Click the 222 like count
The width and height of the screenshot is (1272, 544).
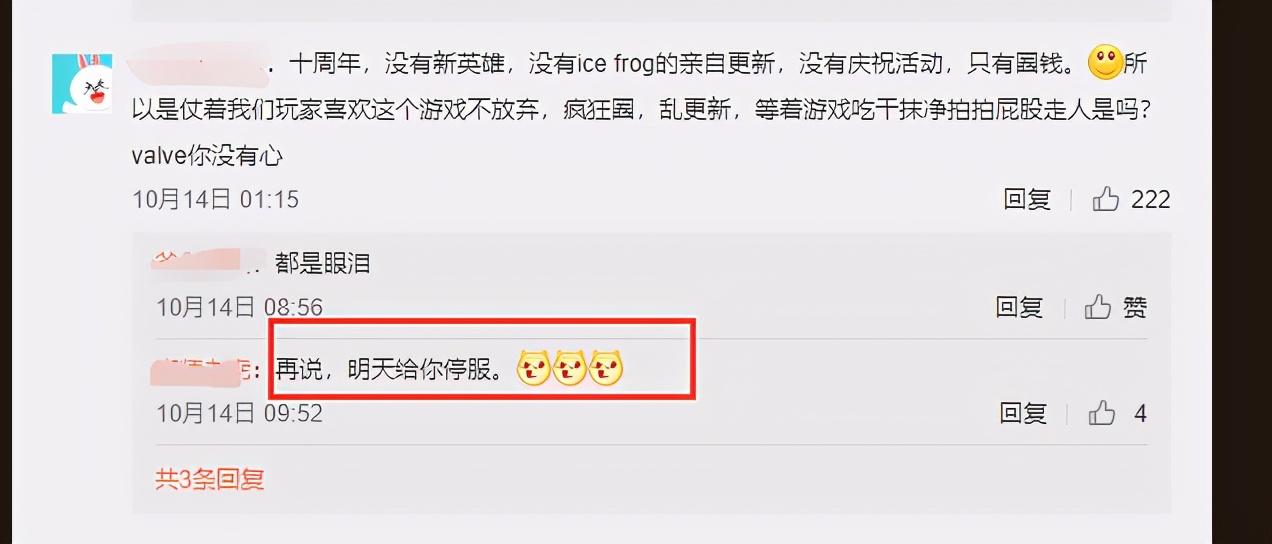[1150, 199]
